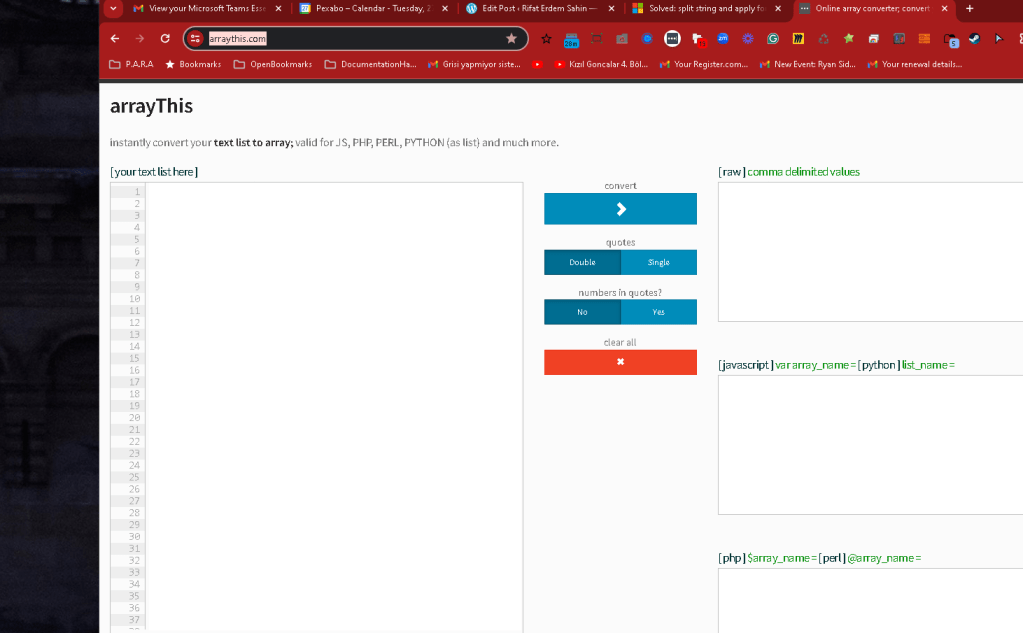Switch to Pexabo Calendar tab
Image resolution: width=1023 pixels, height=633 pixels.
[374, 8]
